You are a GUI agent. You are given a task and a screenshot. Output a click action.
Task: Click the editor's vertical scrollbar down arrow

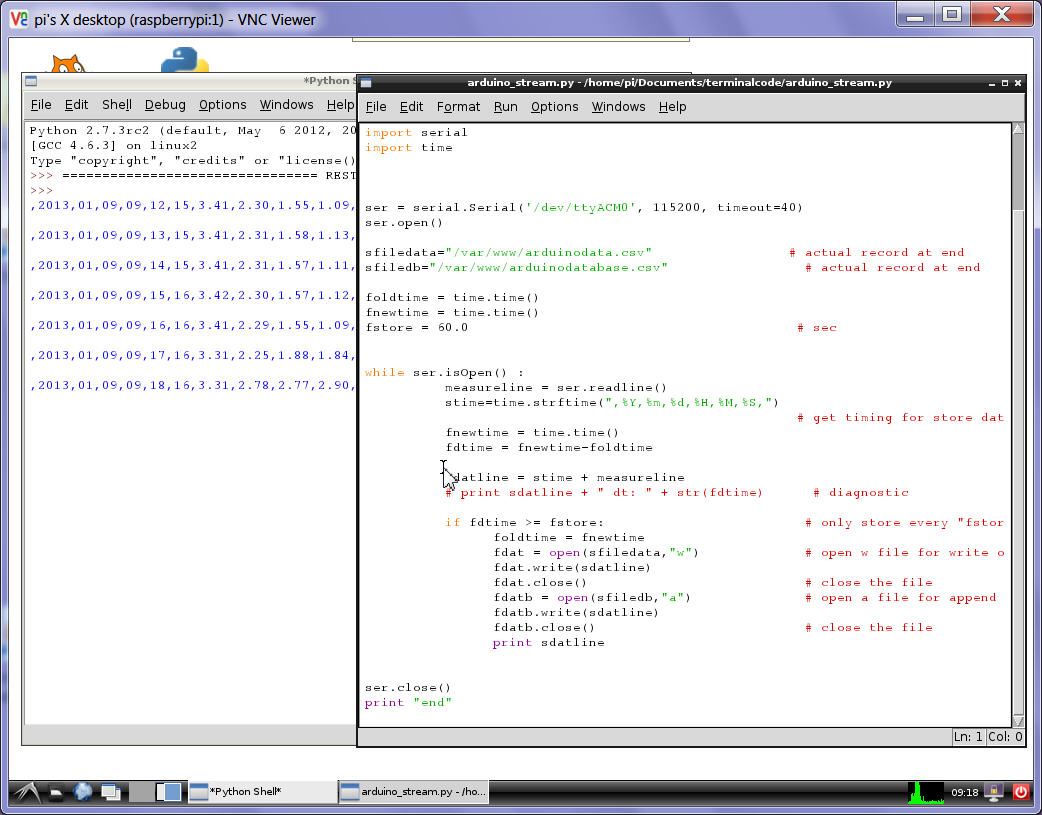[1017, 720]
